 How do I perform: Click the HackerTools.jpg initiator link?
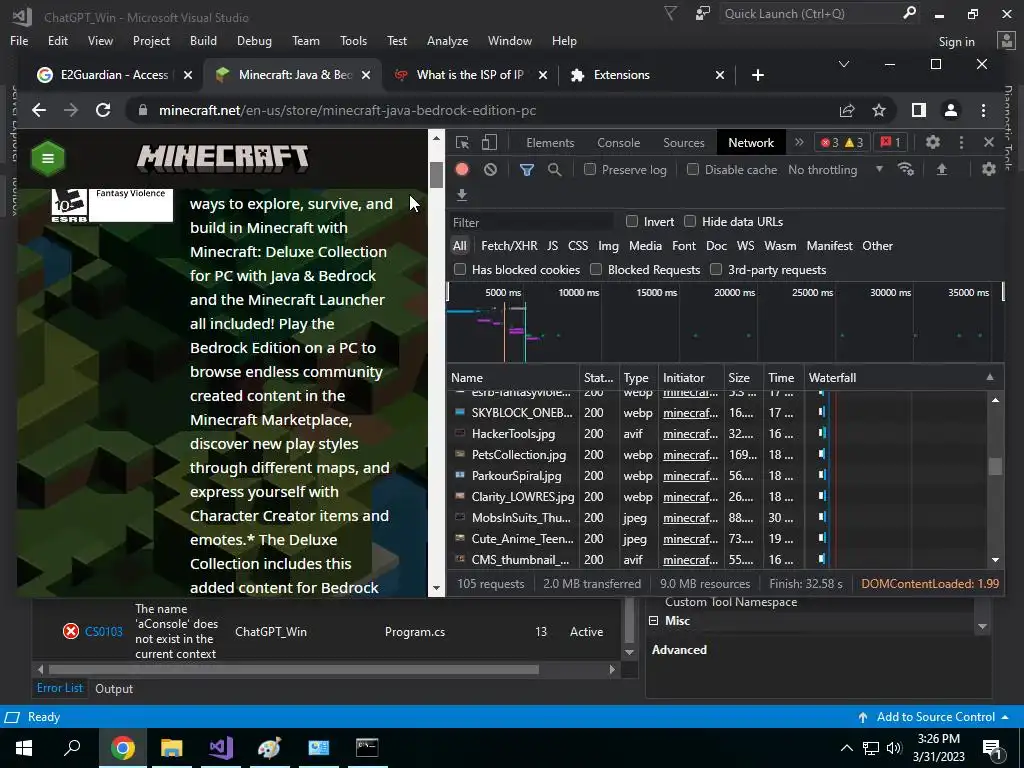690,434
